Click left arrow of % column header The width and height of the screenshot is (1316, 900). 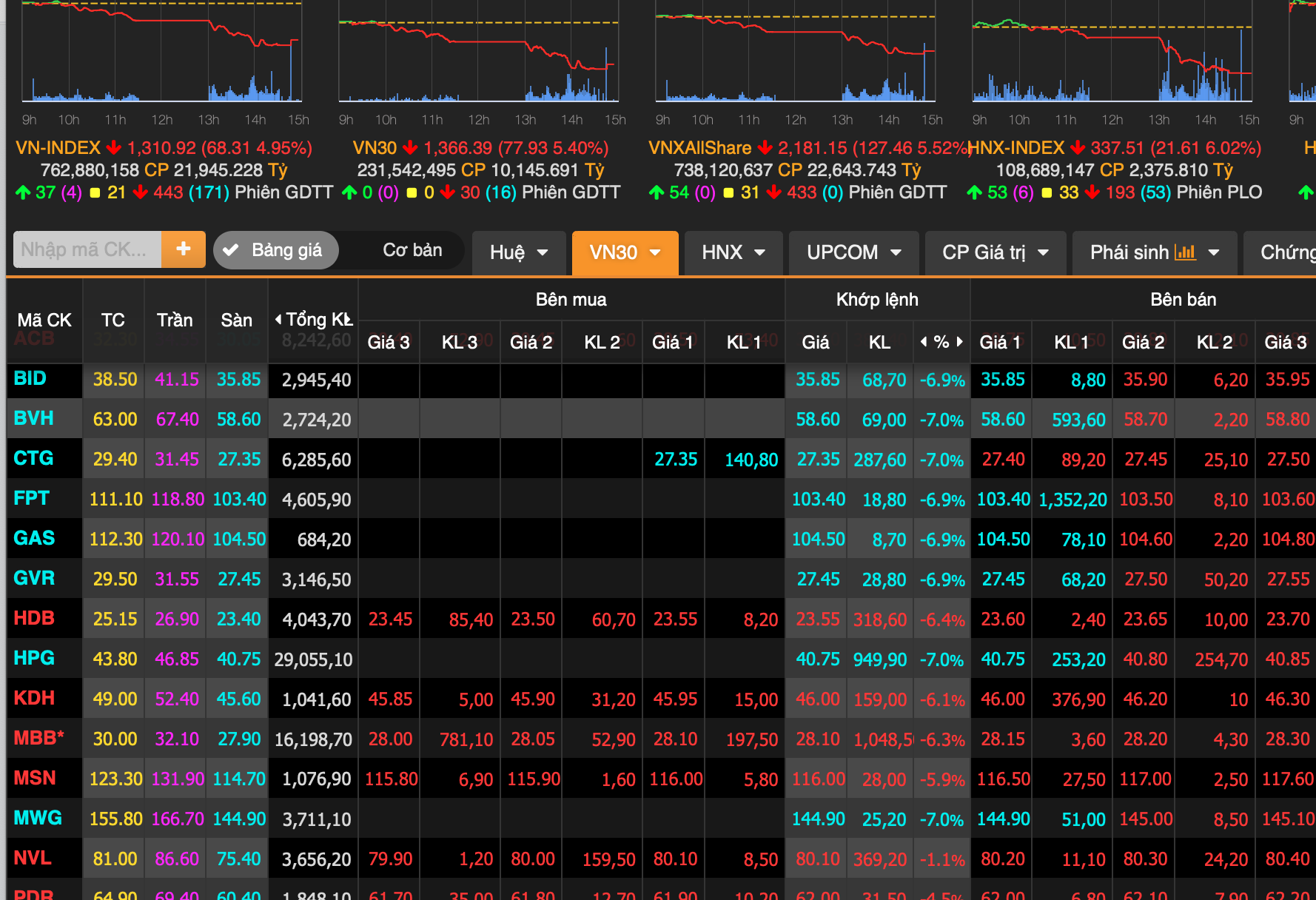[x=924, y=342]
